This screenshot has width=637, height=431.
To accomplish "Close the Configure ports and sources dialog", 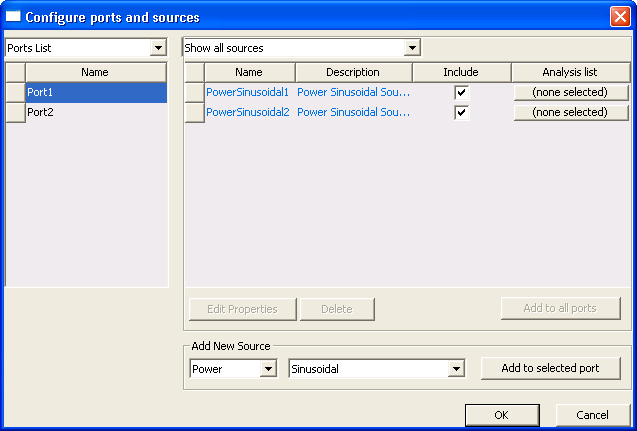I will 620,17.
